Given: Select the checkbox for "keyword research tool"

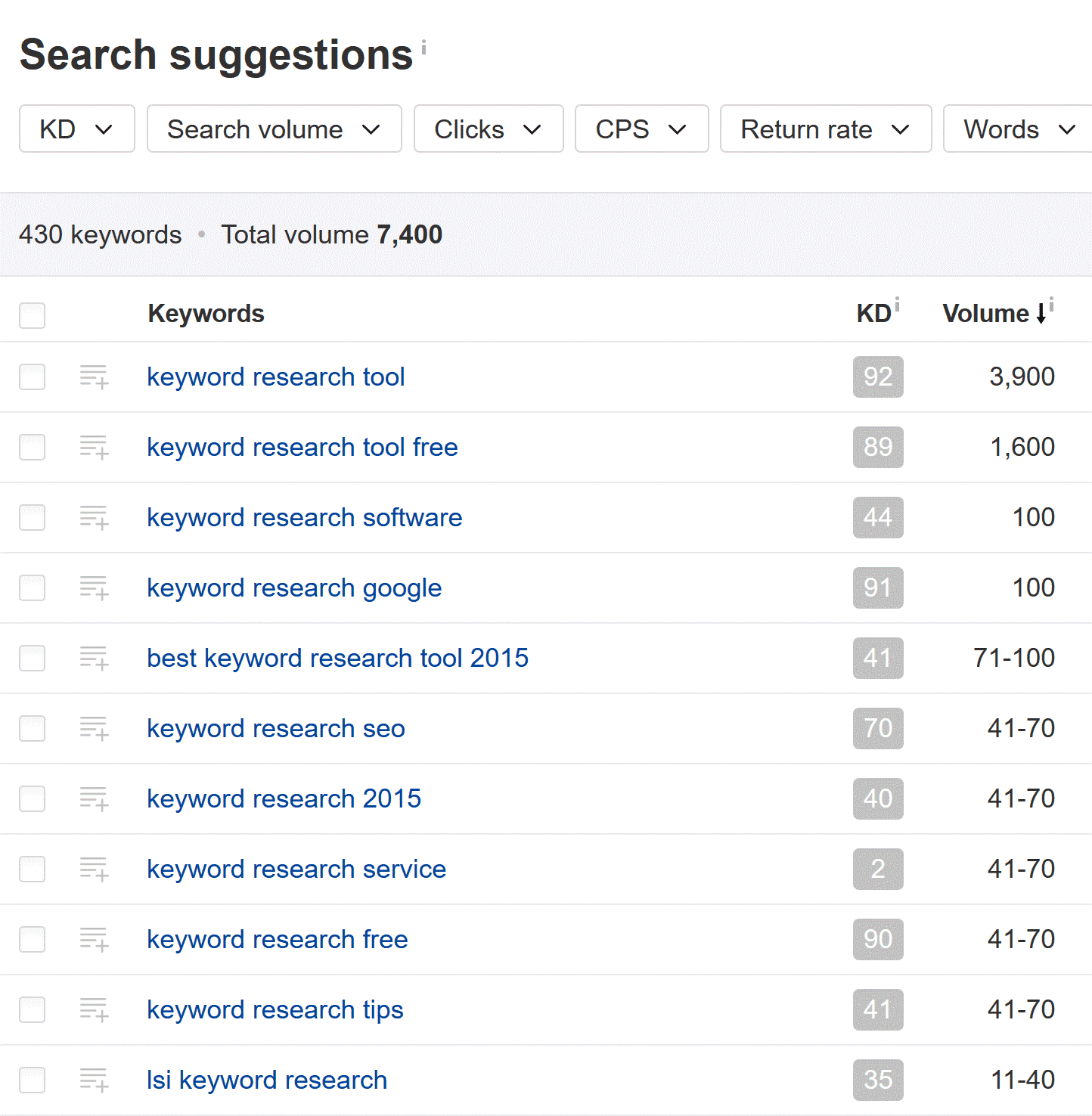Looking at the screenshot, I should coord(32,377).
